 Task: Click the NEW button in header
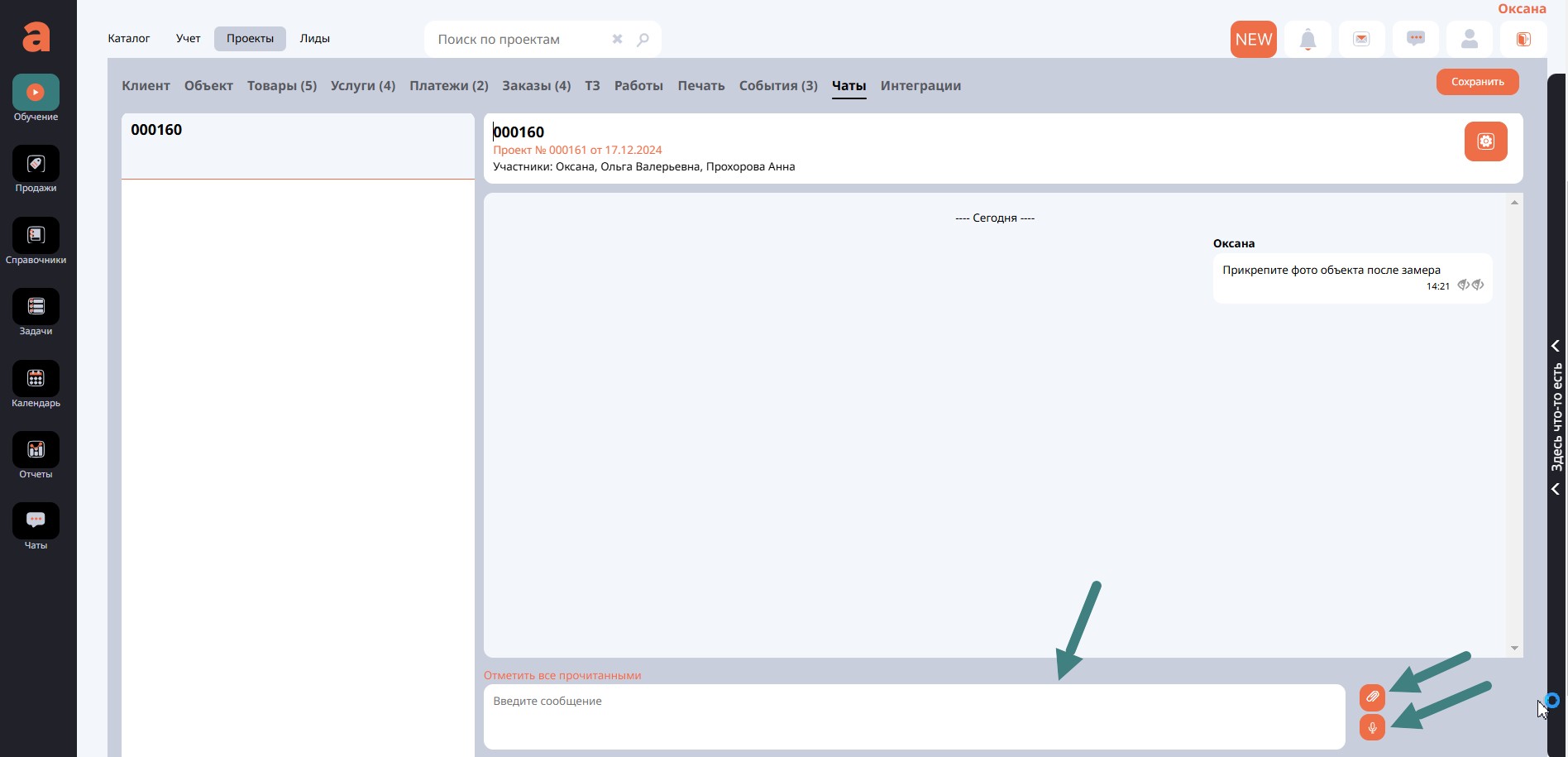[x=1253, y=40]
